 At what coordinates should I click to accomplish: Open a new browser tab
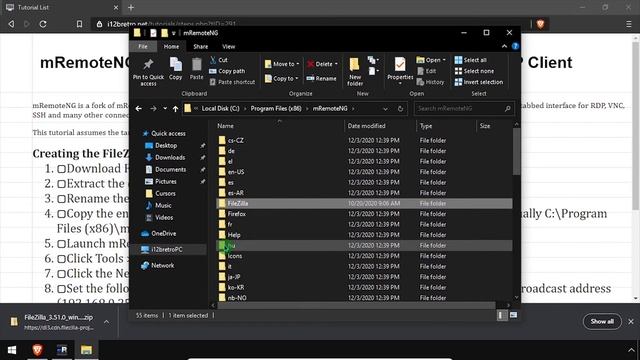tap(131, 7)
